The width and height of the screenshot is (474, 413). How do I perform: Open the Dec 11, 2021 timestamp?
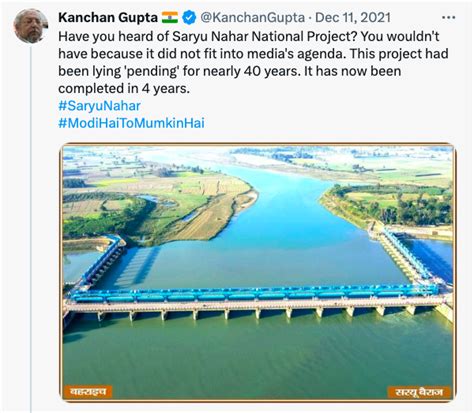[353, 18]
